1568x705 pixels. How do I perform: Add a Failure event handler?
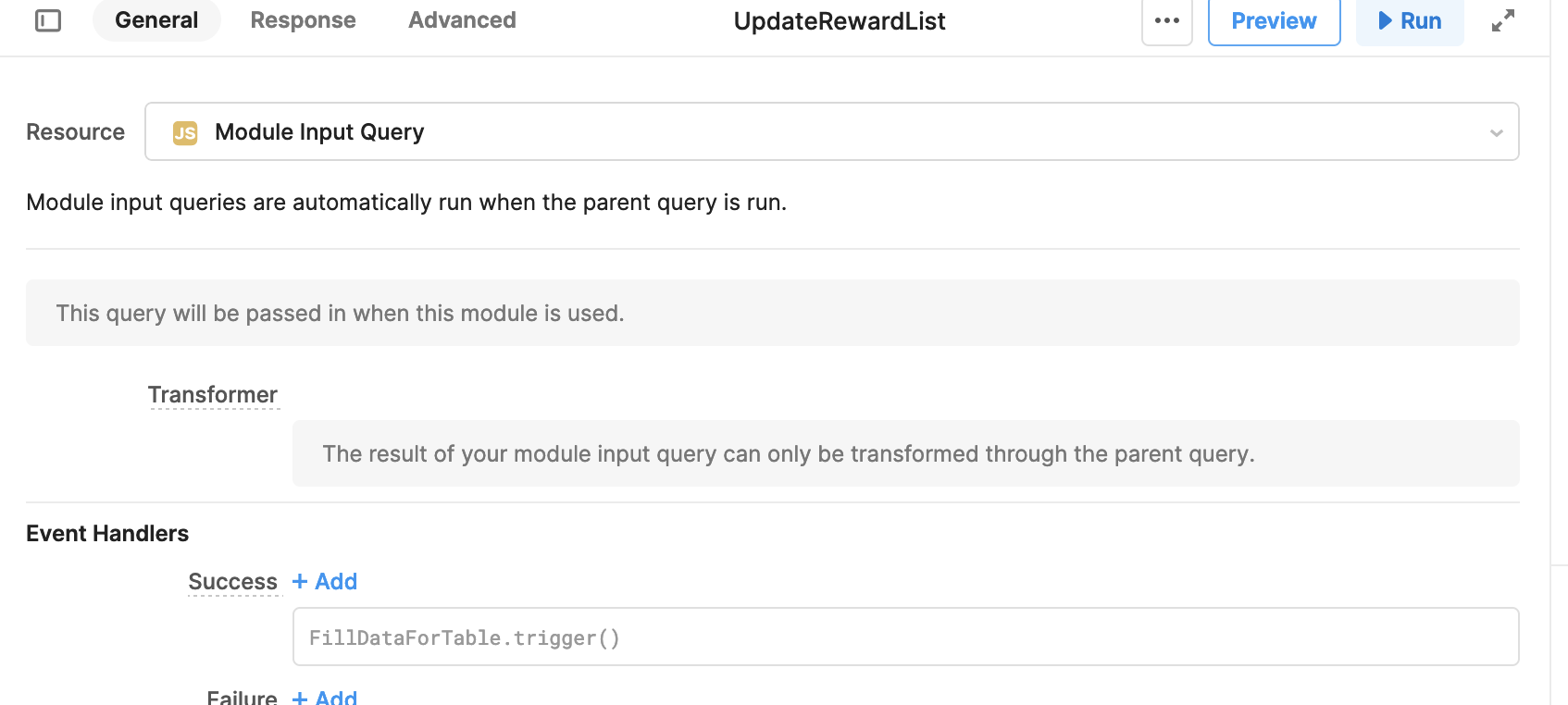[x=325, y=697]
